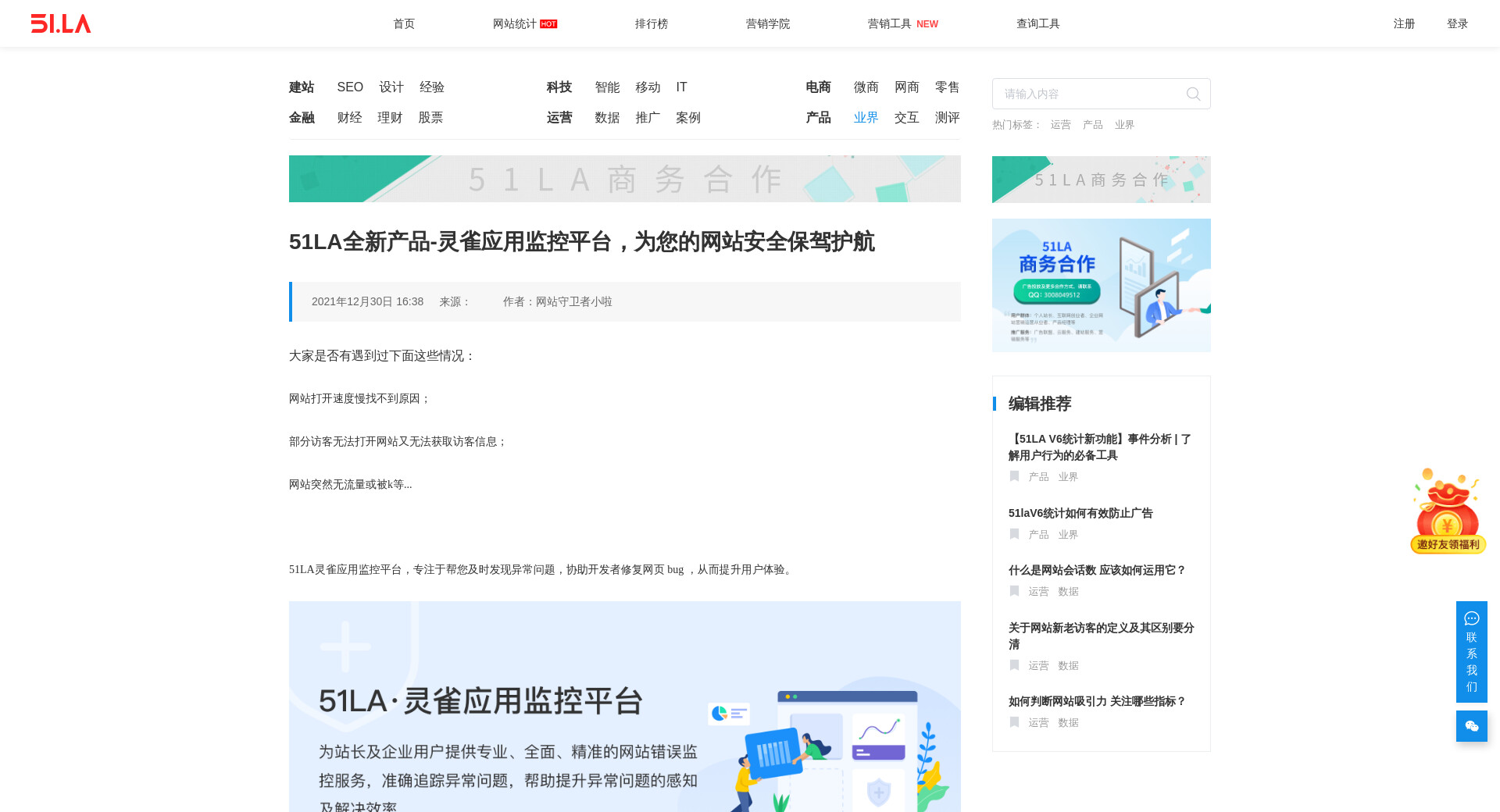Click the 51.LA logo
1500x812 pixels.
pos(61,23)
